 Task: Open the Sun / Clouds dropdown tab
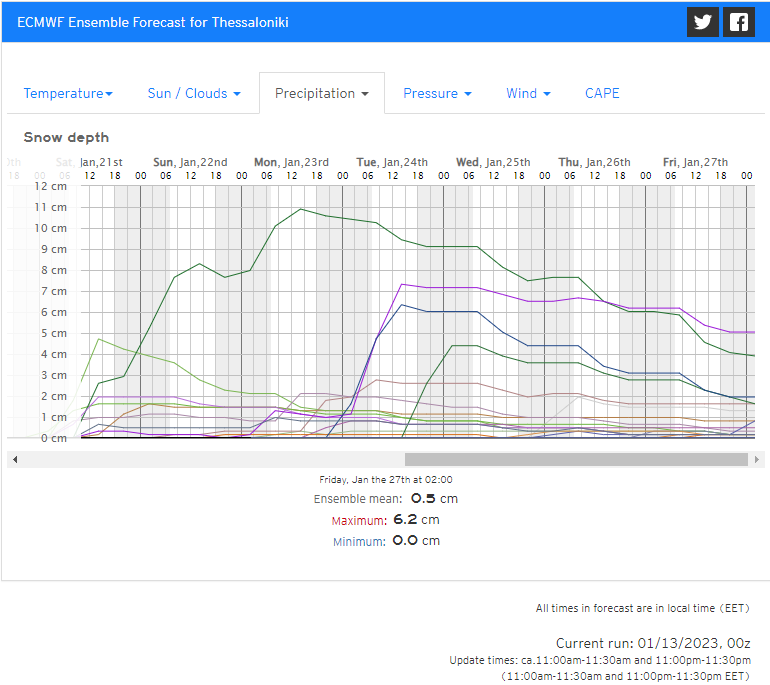(194, 93)
